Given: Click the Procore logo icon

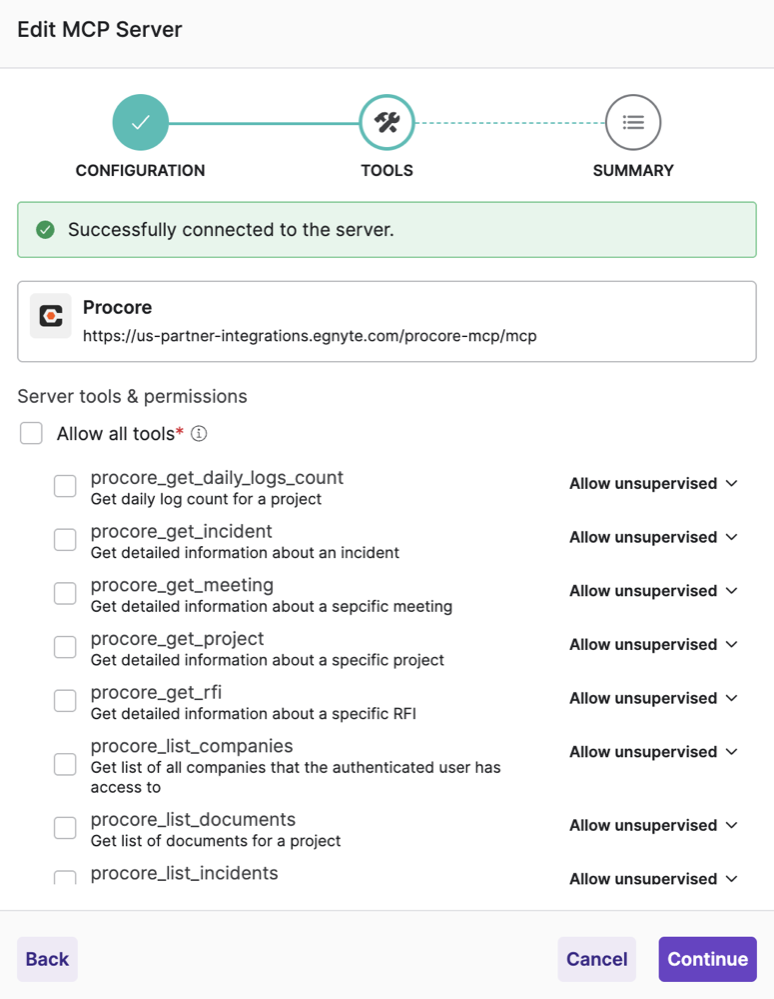Looking at the screenshot, I should [50, 316].
